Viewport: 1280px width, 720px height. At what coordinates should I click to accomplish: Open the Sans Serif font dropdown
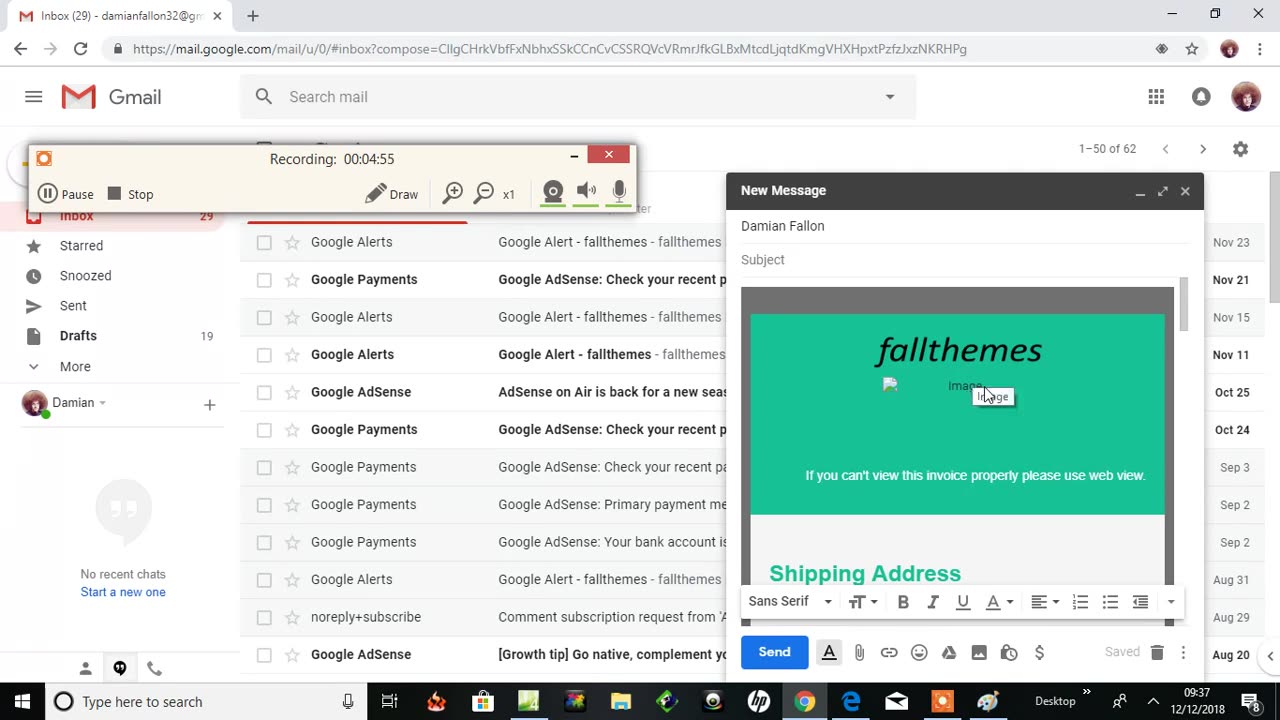pos(790,602)
